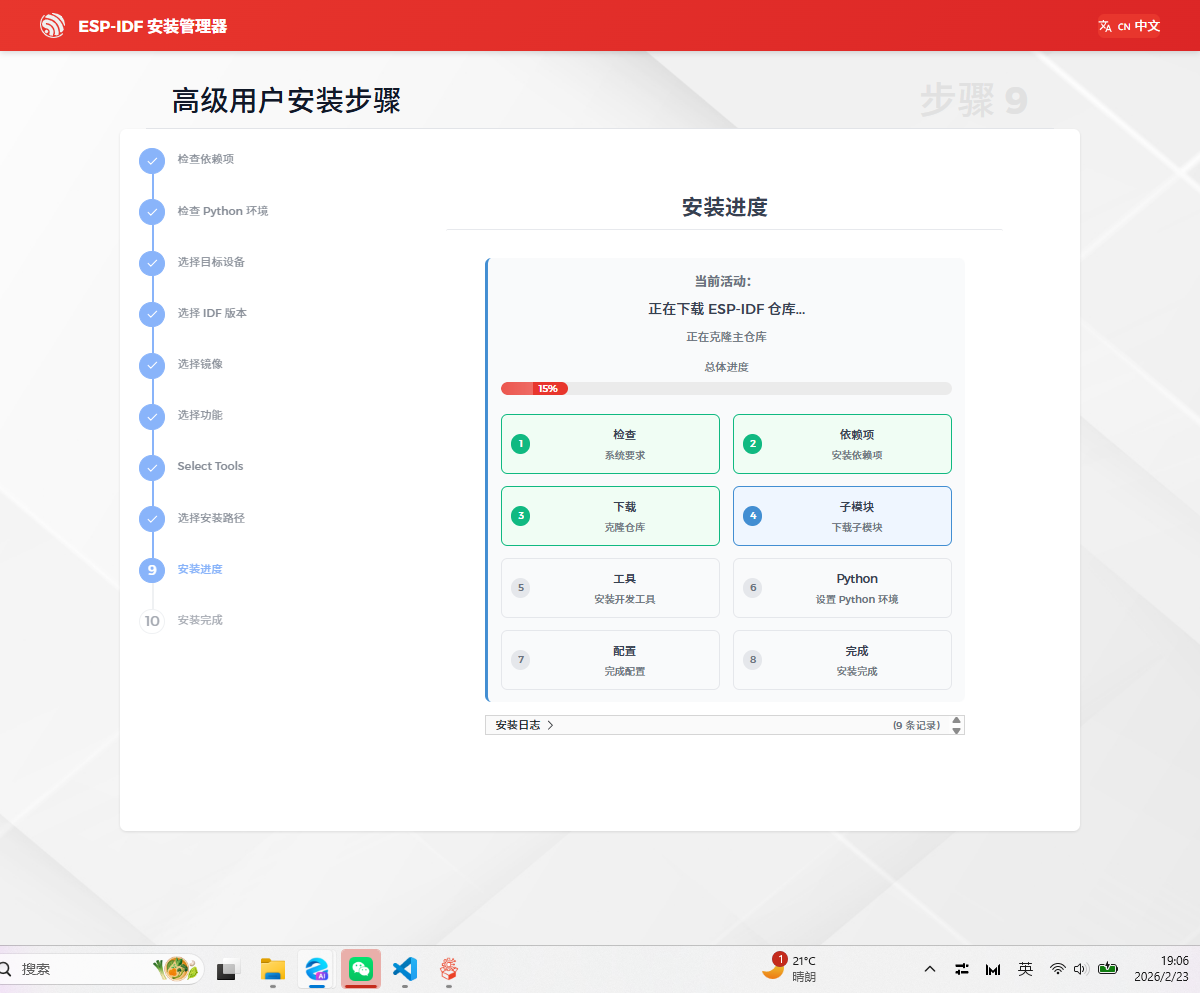Click ESP-IDF installer icon in taskbar
This screenshot has height=993, width=1200.
[449, 969]
